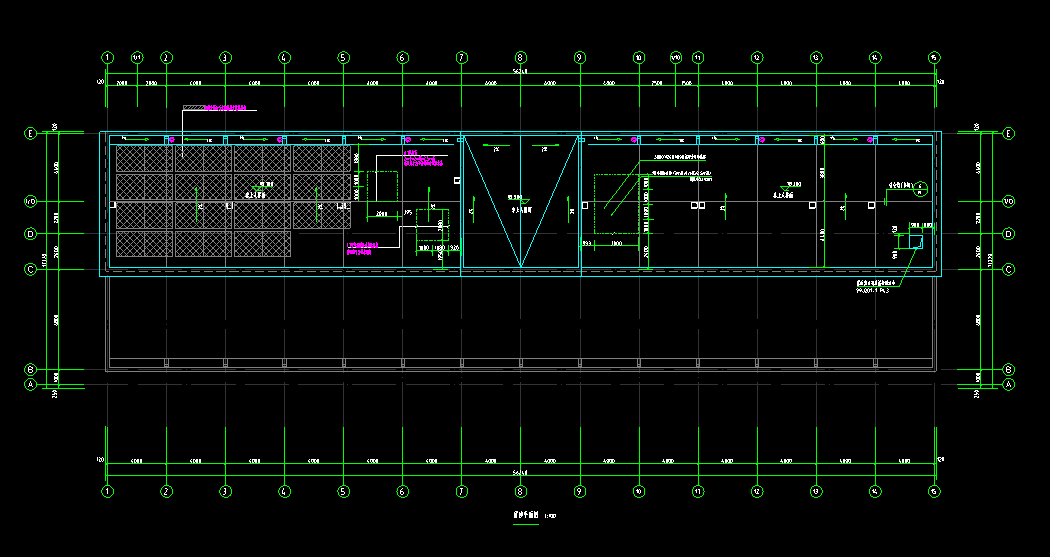Select the top axis bubble labeled 1/10
Screen dimensions: 1050x557
(675, 58)
